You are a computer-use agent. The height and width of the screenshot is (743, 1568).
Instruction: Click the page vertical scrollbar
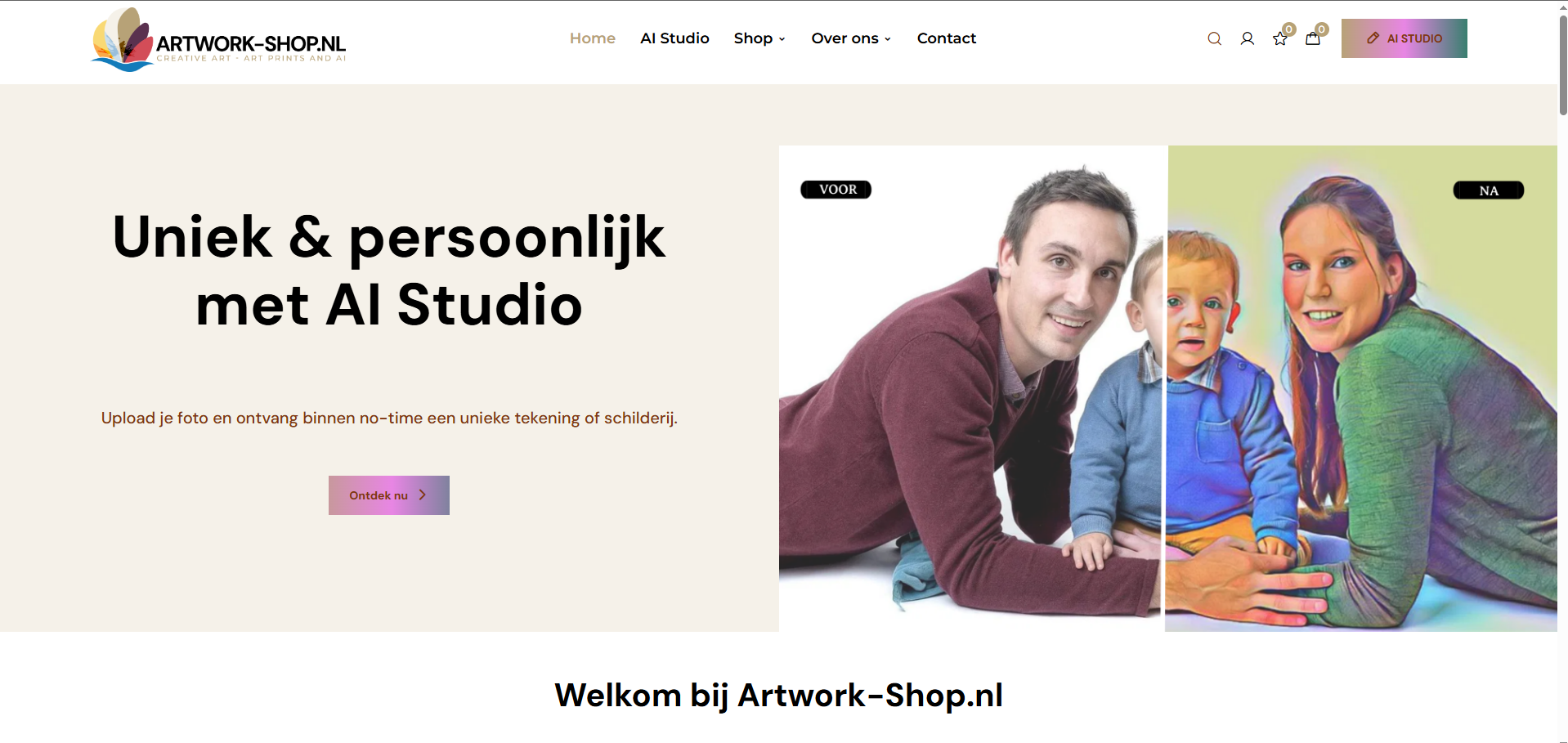pyautogui.click(x=1562, y=65)
